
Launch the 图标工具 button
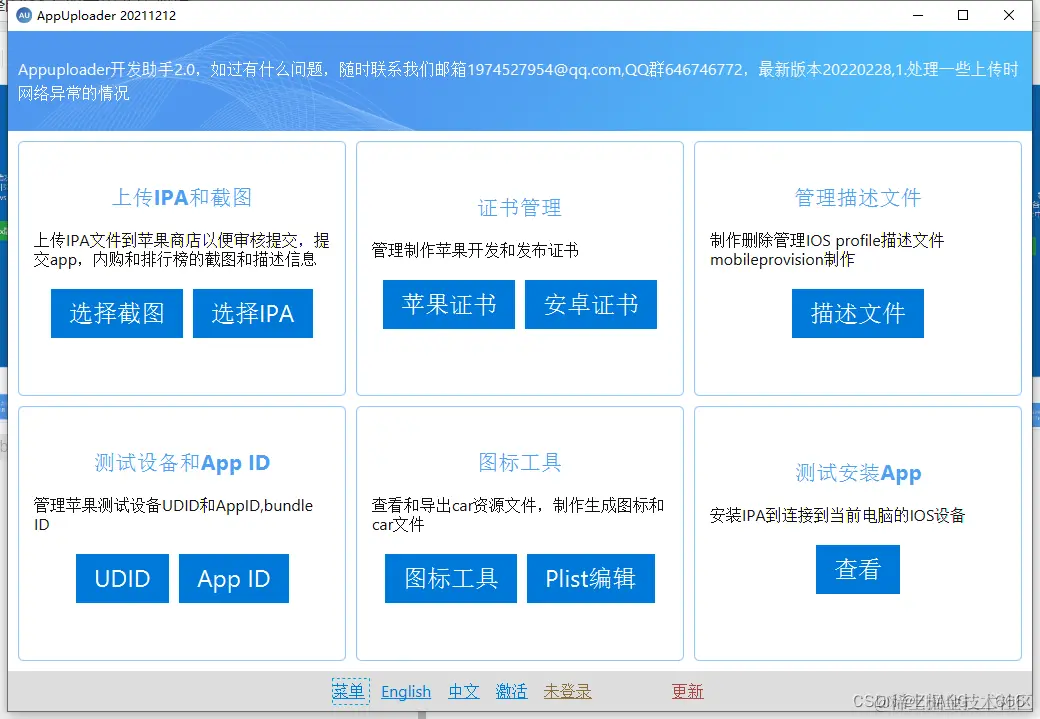(x=451, y=578)
